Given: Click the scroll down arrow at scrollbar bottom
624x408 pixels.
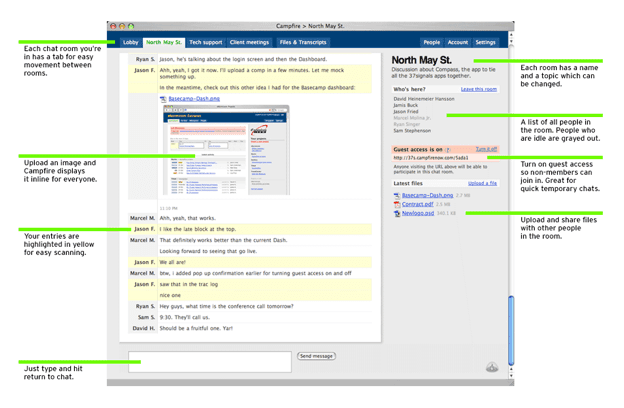Looking at the screenshot, I should point(511,375).
